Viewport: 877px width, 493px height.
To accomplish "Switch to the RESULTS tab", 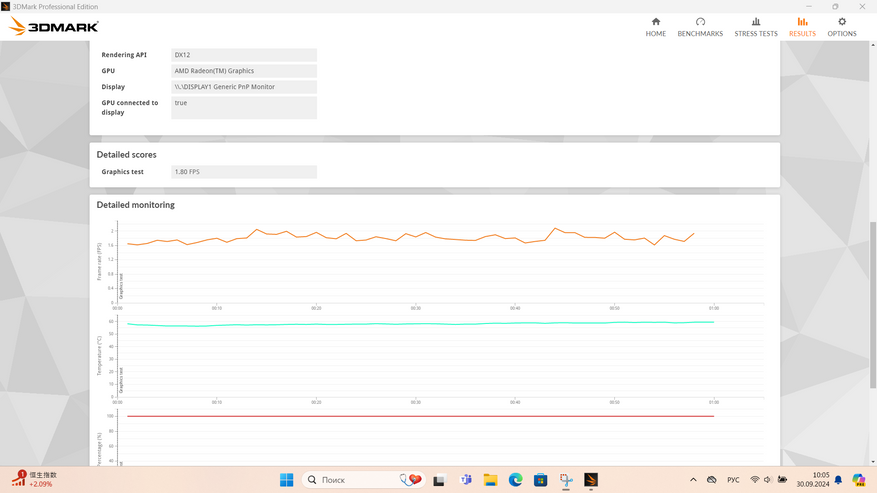I will click(802, 27).
